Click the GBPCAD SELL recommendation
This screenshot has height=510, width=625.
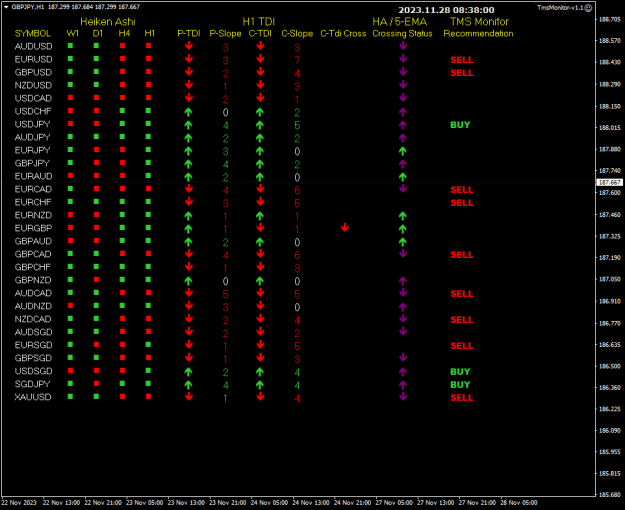click(462, 255)
